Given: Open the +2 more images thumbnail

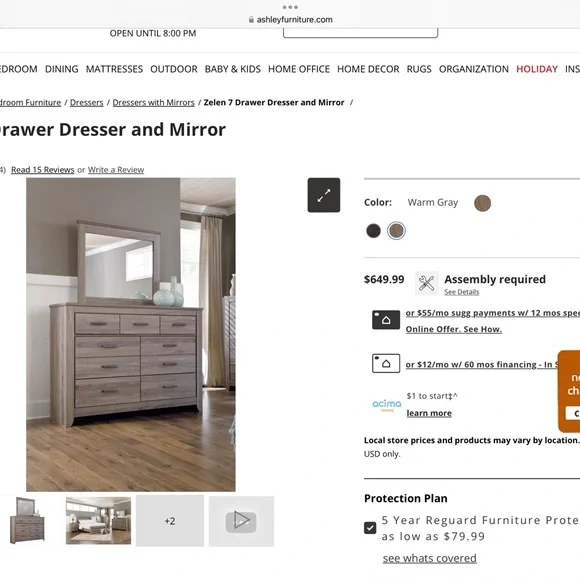Looking at the screenshot, I should pos(170,521).
